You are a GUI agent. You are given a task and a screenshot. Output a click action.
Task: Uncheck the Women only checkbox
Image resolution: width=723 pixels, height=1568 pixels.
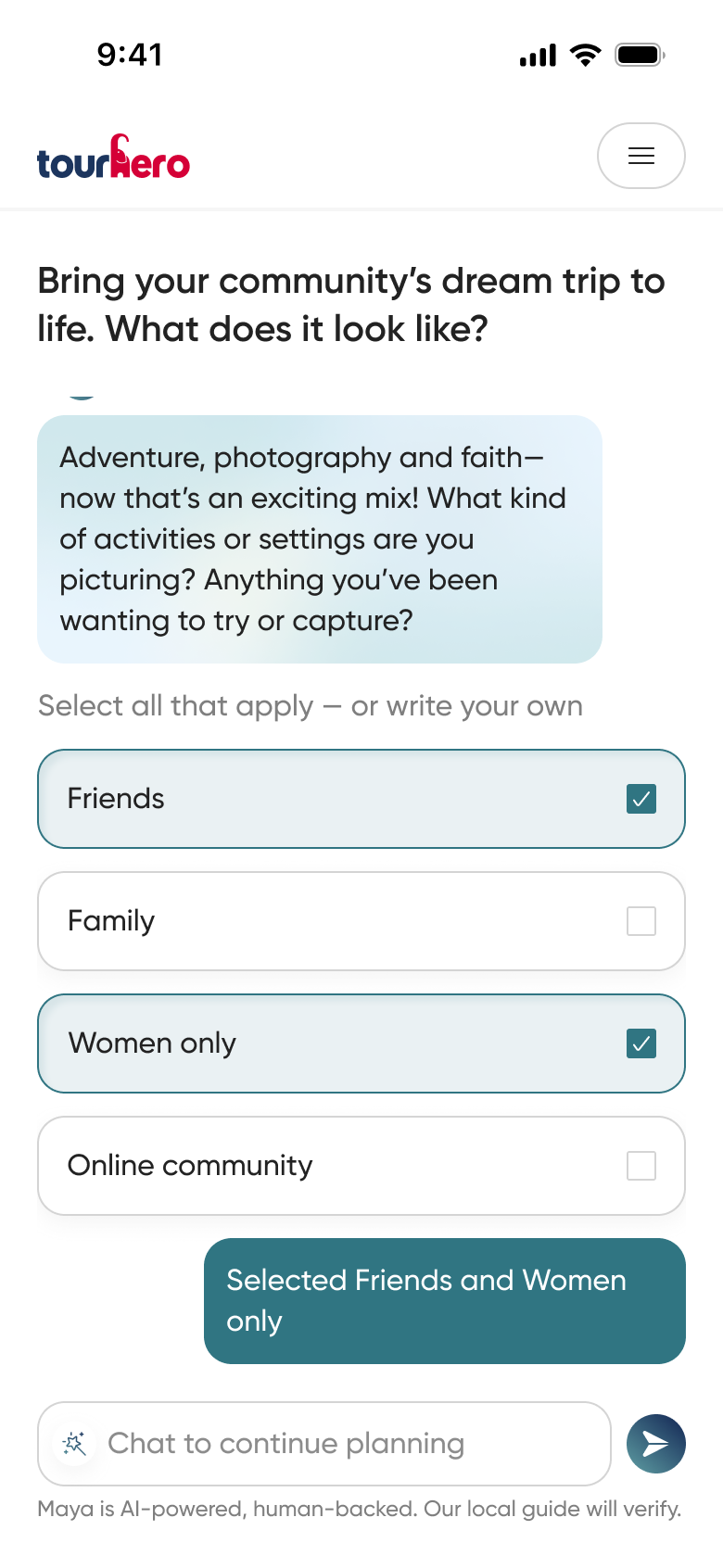[x=641, y=1043]
